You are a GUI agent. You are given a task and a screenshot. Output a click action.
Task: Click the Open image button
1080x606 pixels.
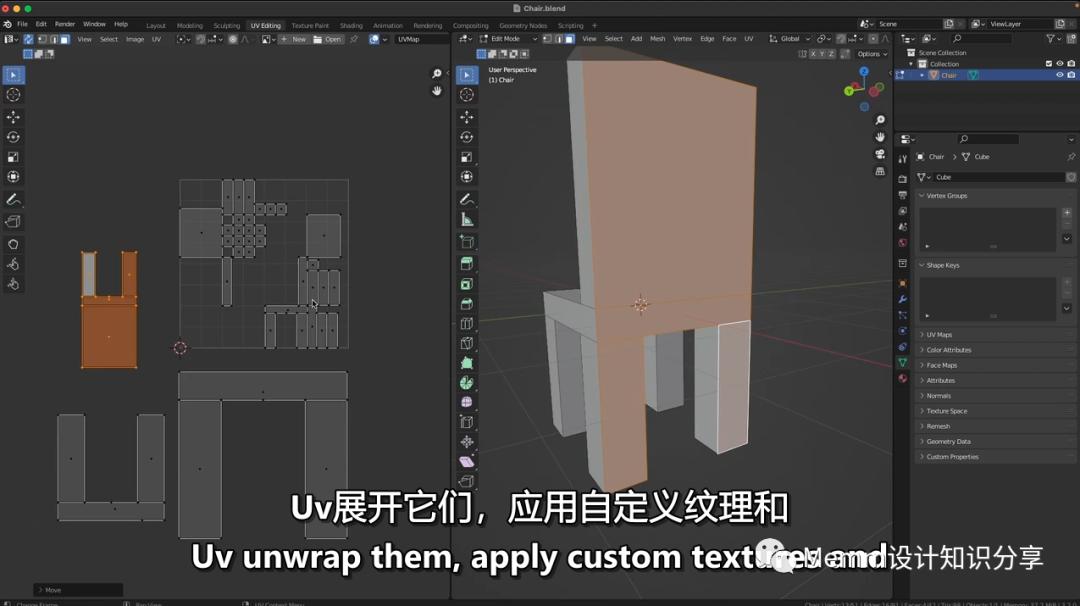click(327, 39)
